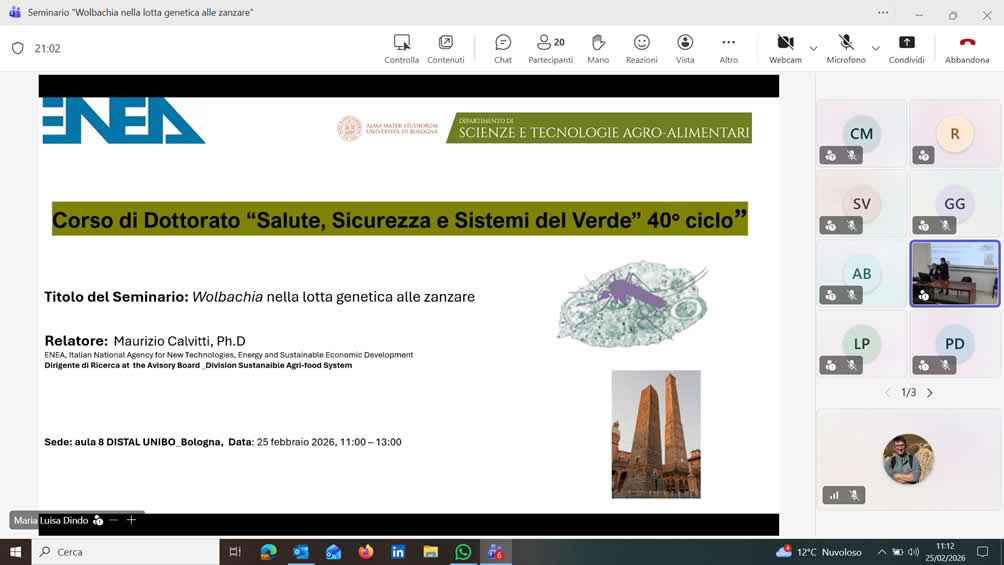Select participant tile CM

click(x=861, y=133)
